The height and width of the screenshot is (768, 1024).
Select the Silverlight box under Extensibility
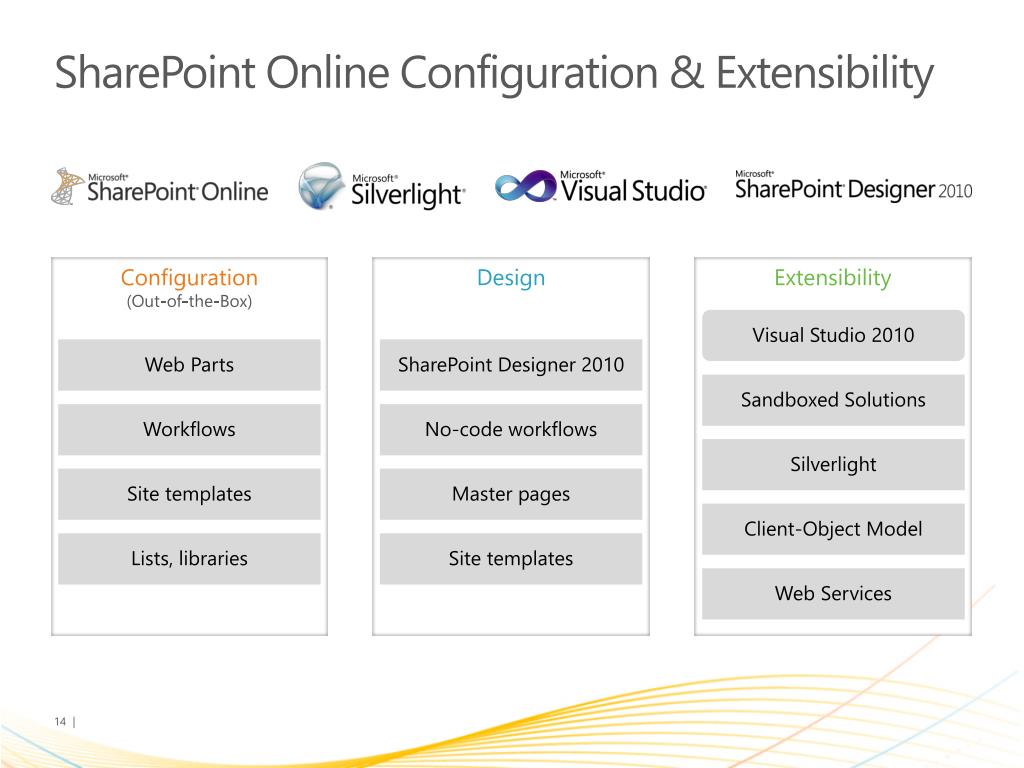(x=833, y=464)
